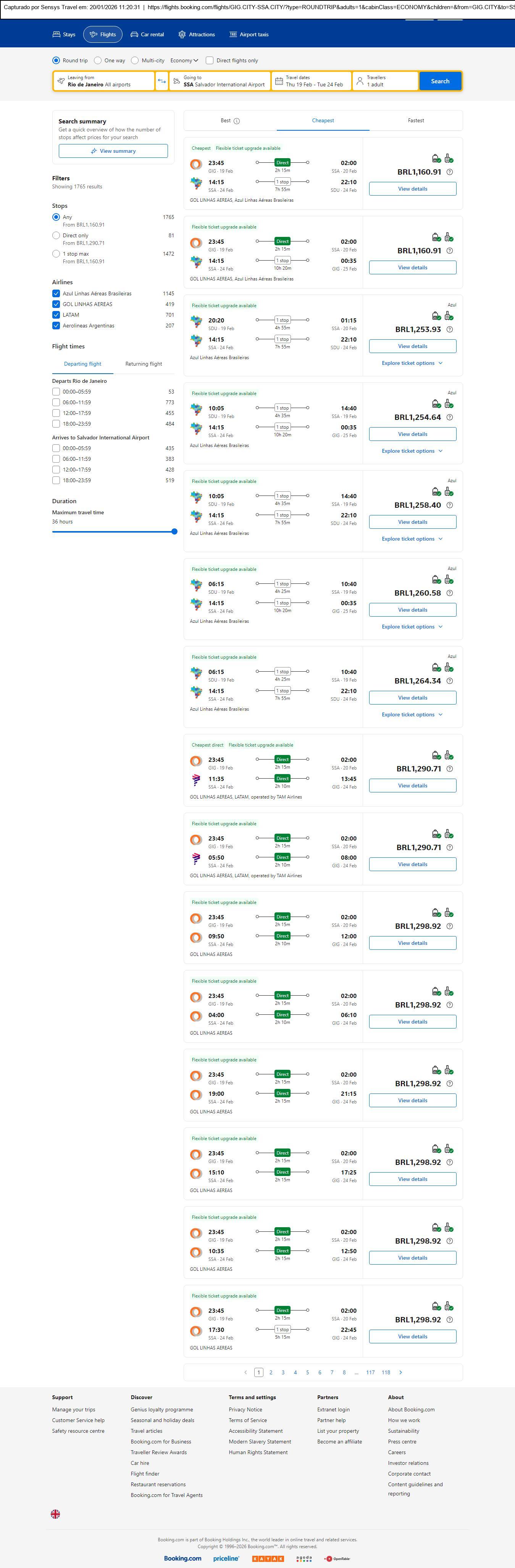Image resolution: width=515 pixels, height=1568 pixels.
Task: Click the price info icon beside BRL1,253.93
Action: pyautogui.click(x=449, y=329)
